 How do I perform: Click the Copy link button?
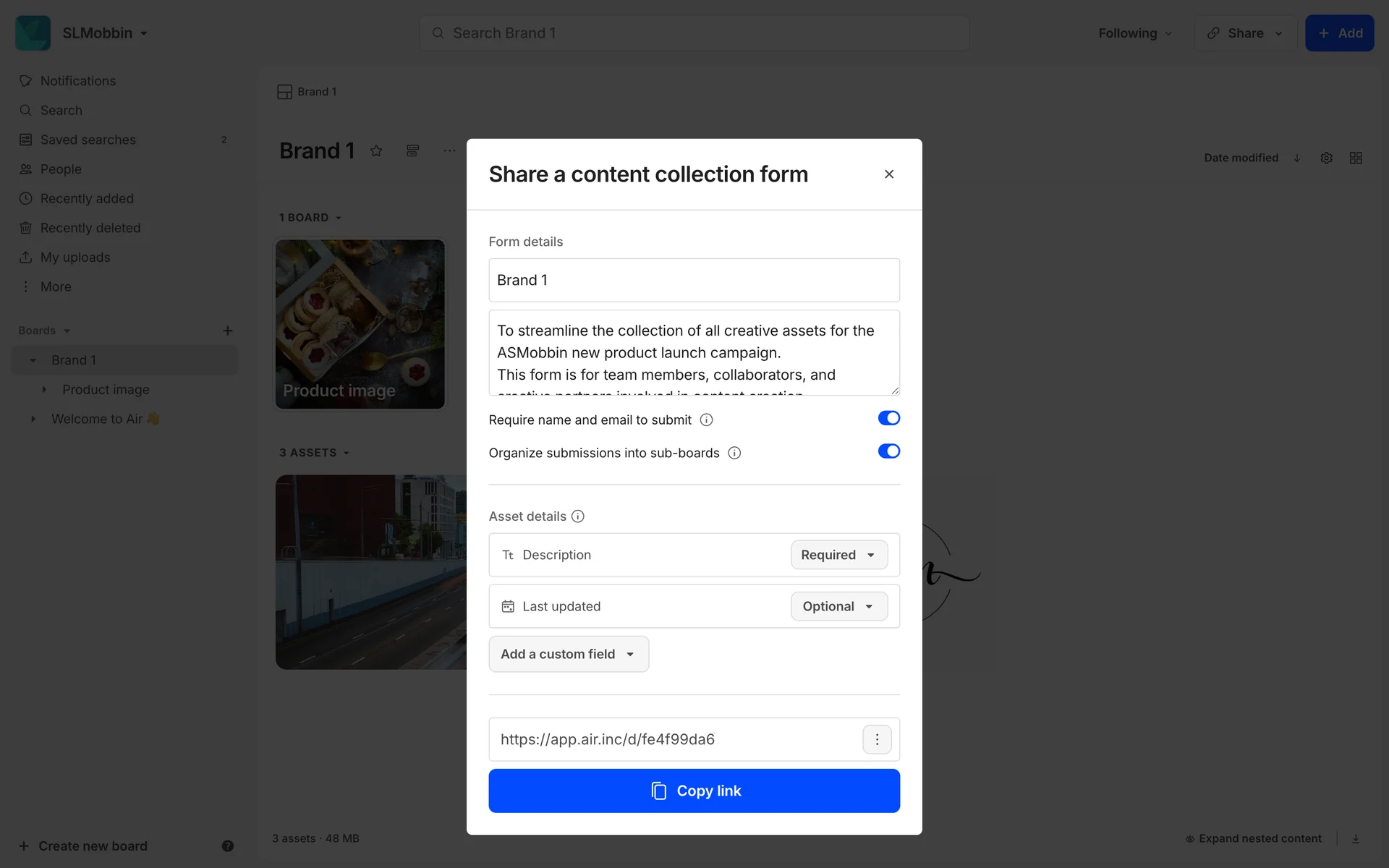click(x=694, y=791)
